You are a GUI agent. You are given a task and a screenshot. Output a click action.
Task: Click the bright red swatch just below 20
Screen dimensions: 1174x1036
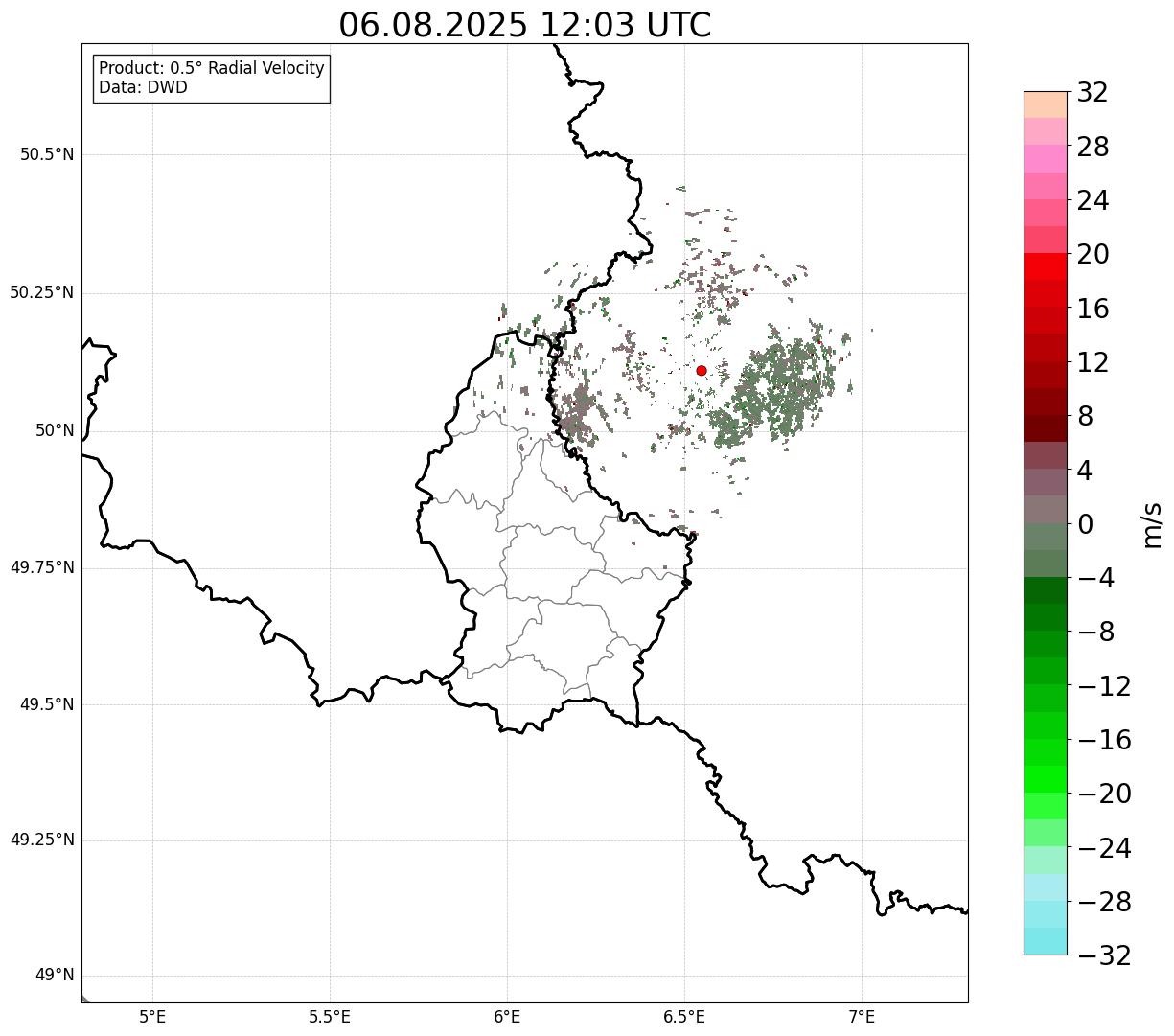[x=1046, y=266]
